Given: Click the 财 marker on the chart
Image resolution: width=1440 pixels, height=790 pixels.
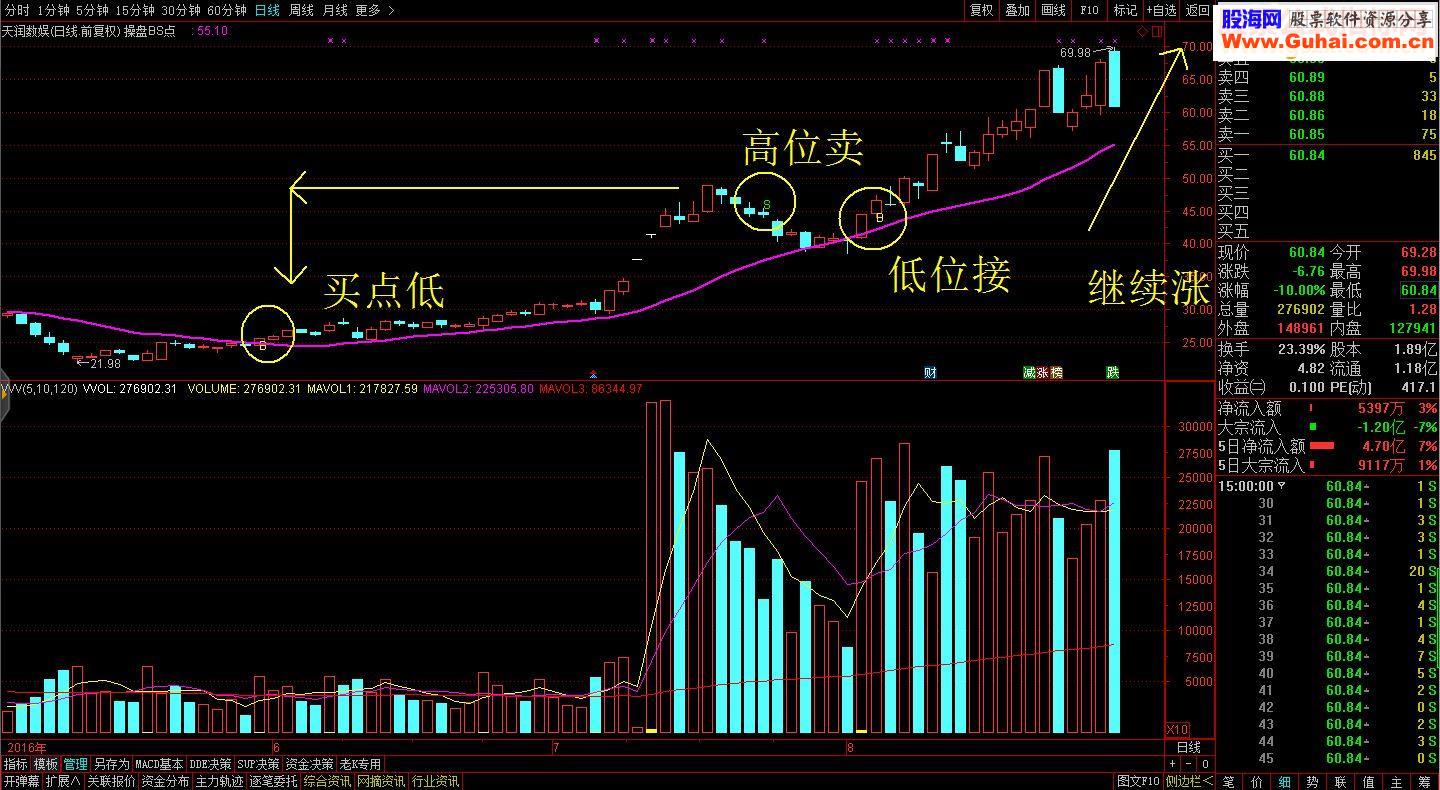Looking at the screenshot, I should (930, 372).
